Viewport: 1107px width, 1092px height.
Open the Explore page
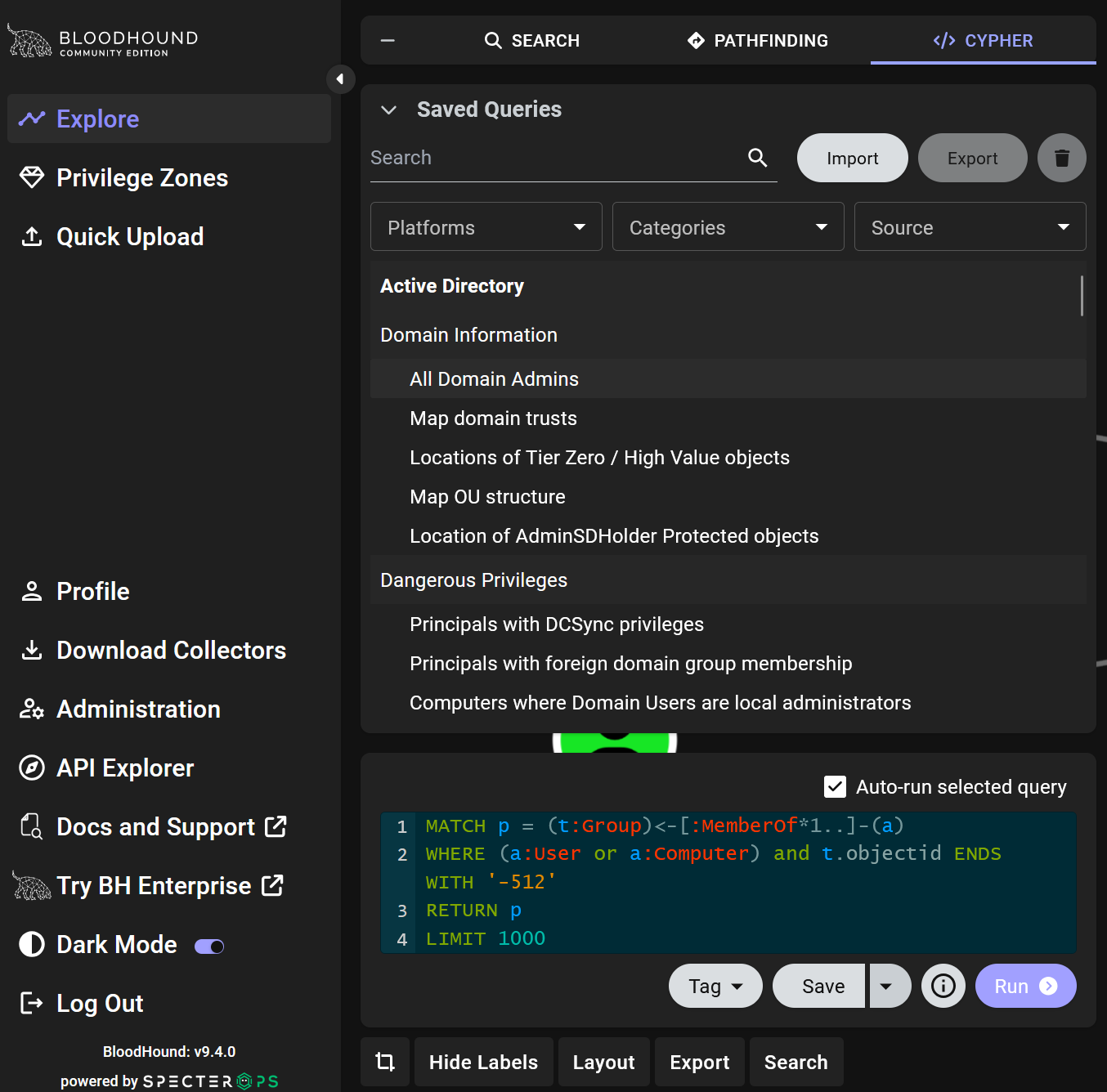click(x=169, y=119)
